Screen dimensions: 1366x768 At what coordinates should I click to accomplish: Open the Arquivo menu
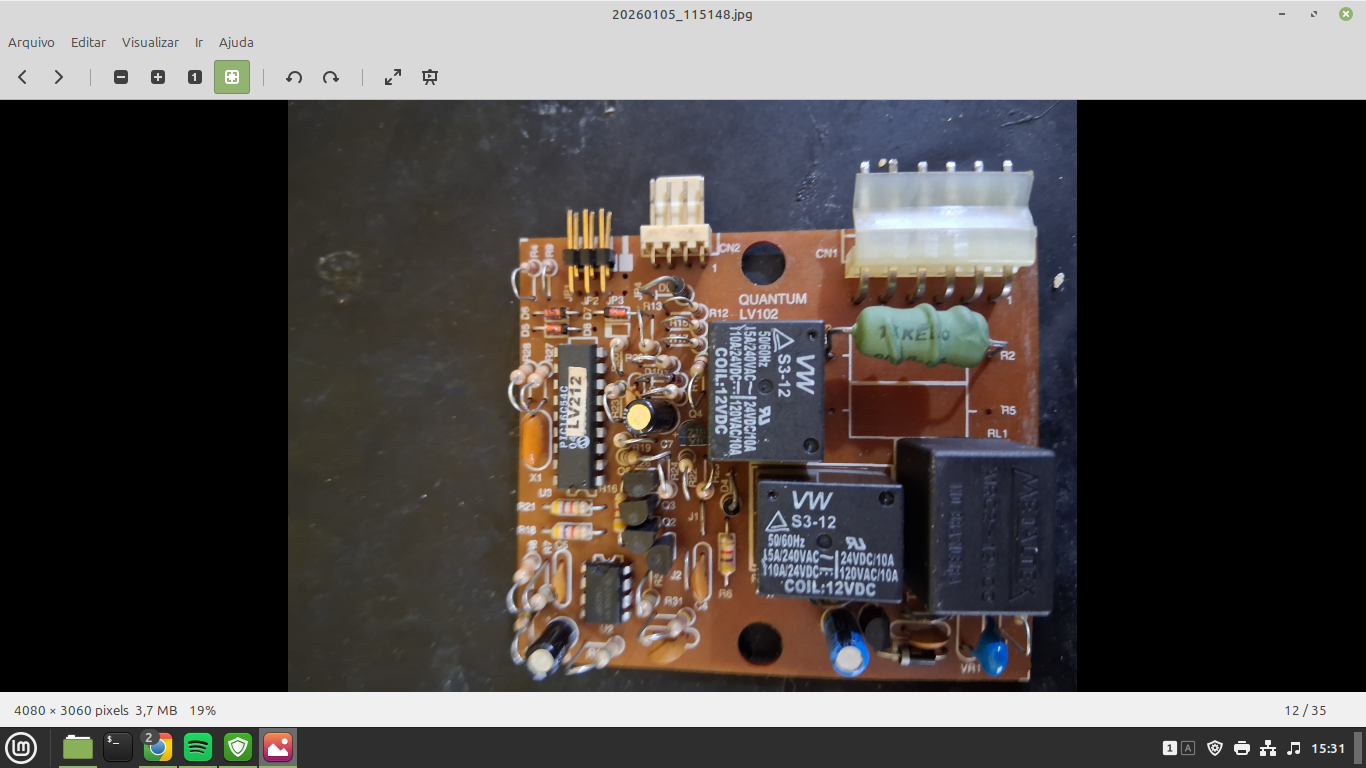point(31,42)
